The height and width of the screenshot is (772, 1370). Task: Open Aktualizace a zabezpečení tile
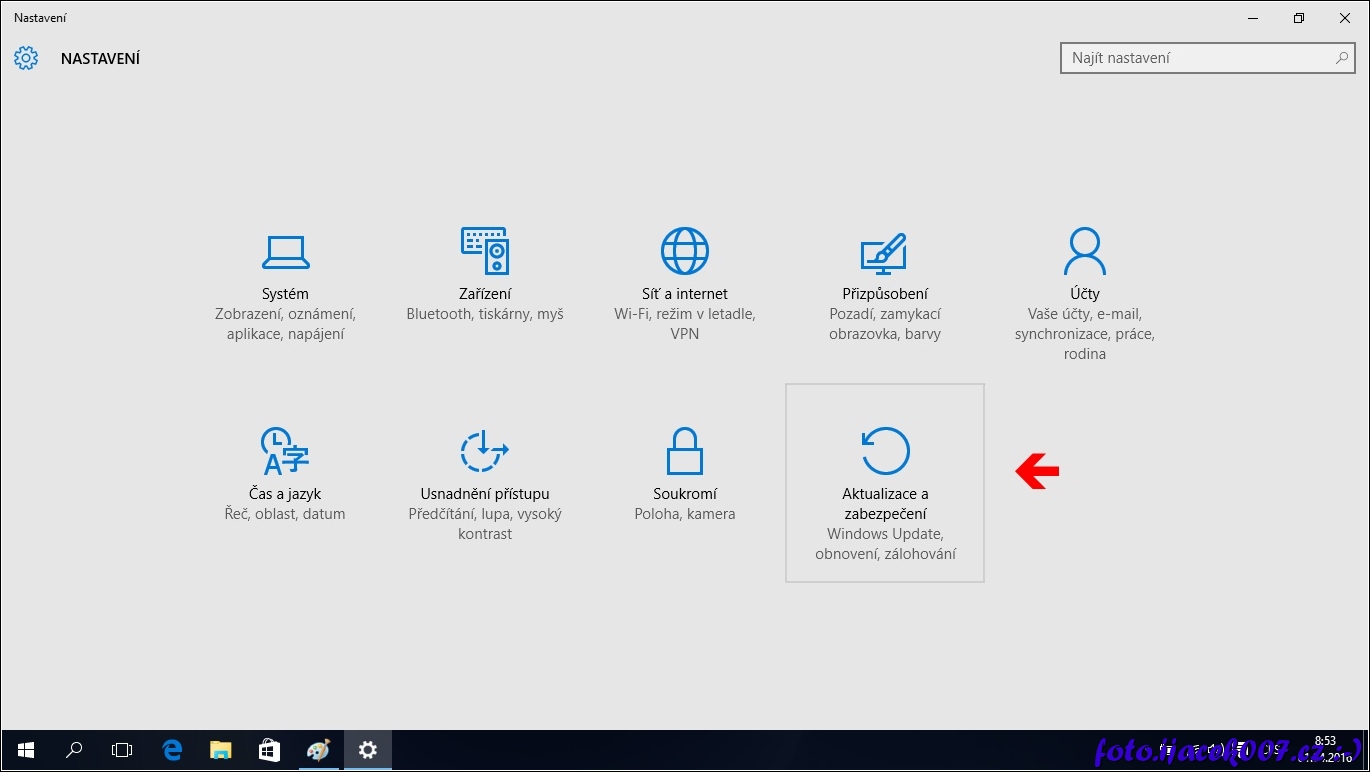pyautogui.click(x=885, y=482)
